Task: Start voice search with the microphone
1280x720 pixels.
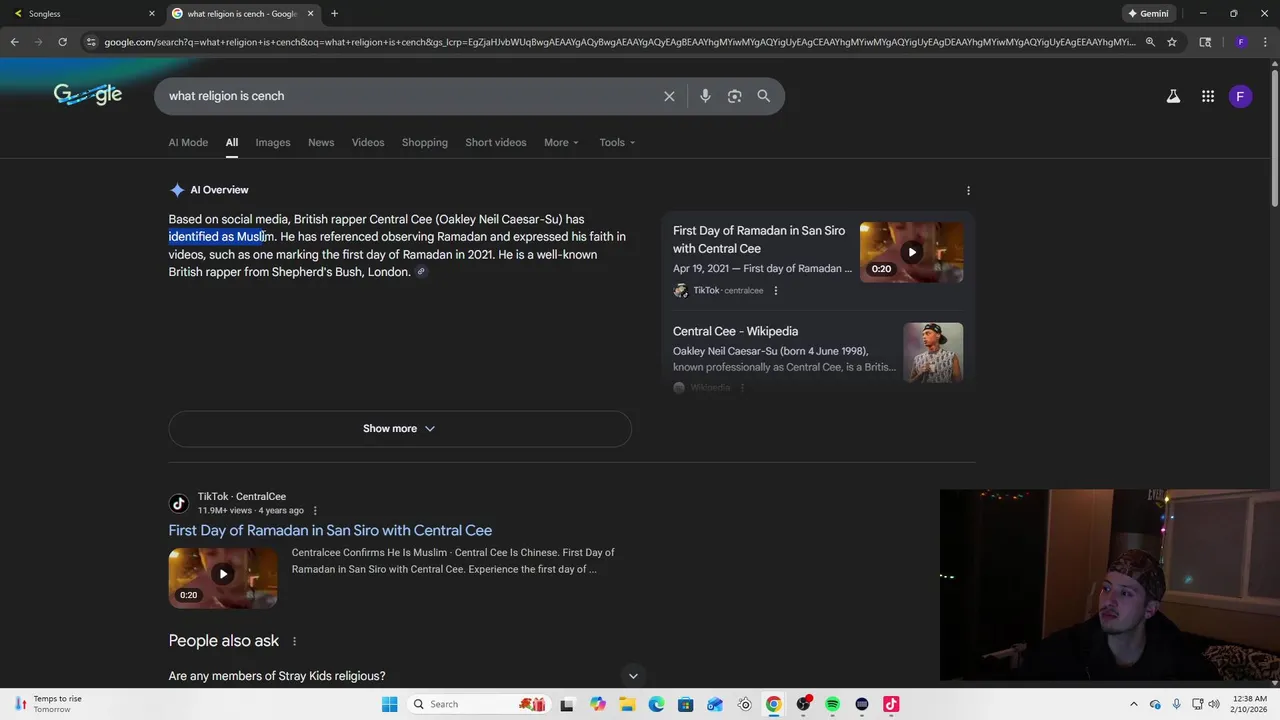Action: 705,96
